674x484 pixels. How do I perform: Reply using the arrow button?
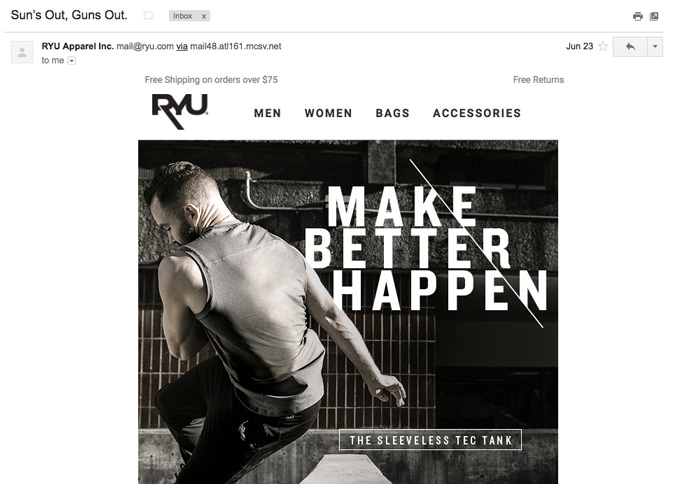click(630, 46)
